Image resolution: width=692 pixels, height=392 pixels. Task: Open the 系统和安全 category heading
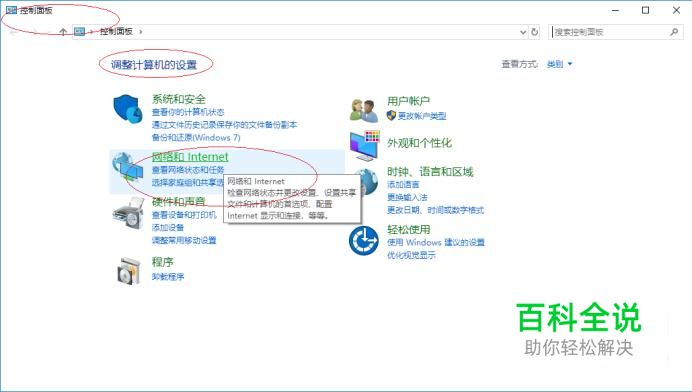pyautogui.click(x=179, y=99)
